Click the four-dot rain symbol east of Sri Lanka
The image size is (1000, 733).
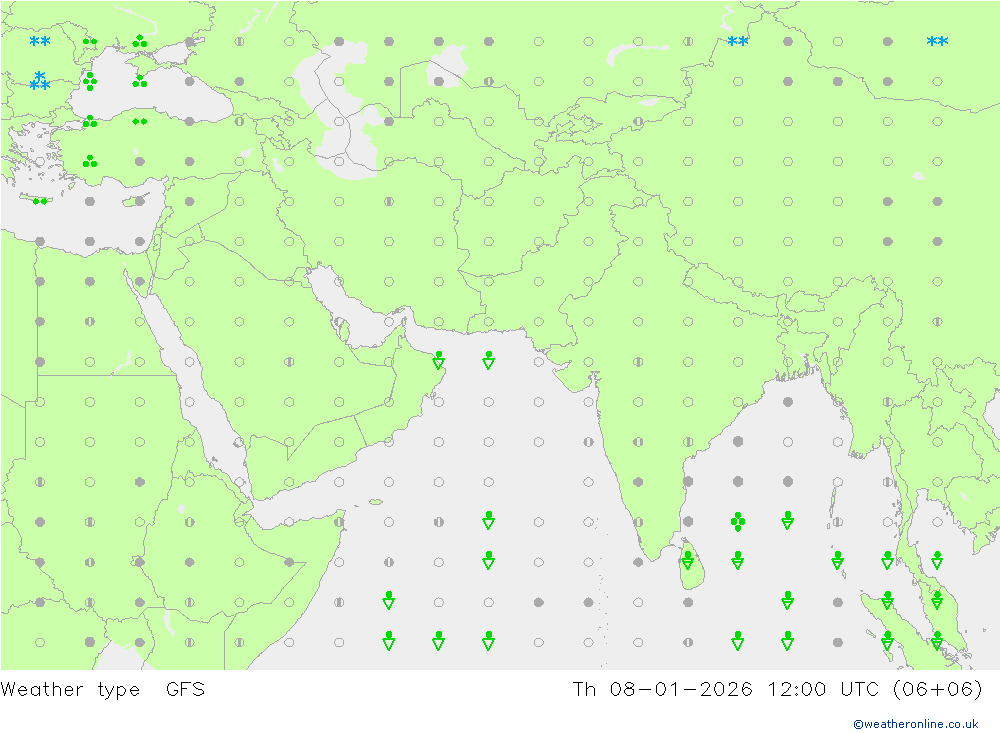(738, 521)
